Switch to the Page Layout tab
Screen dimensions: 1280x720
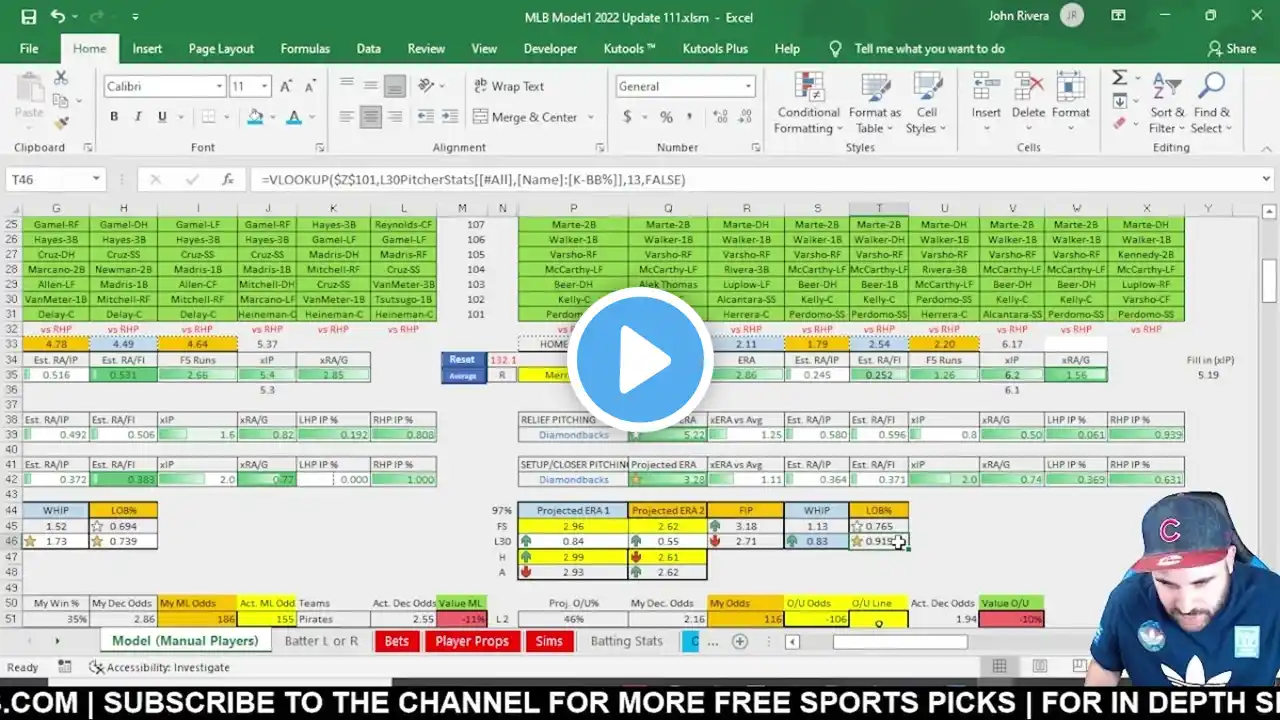click(x=221, y=49)
